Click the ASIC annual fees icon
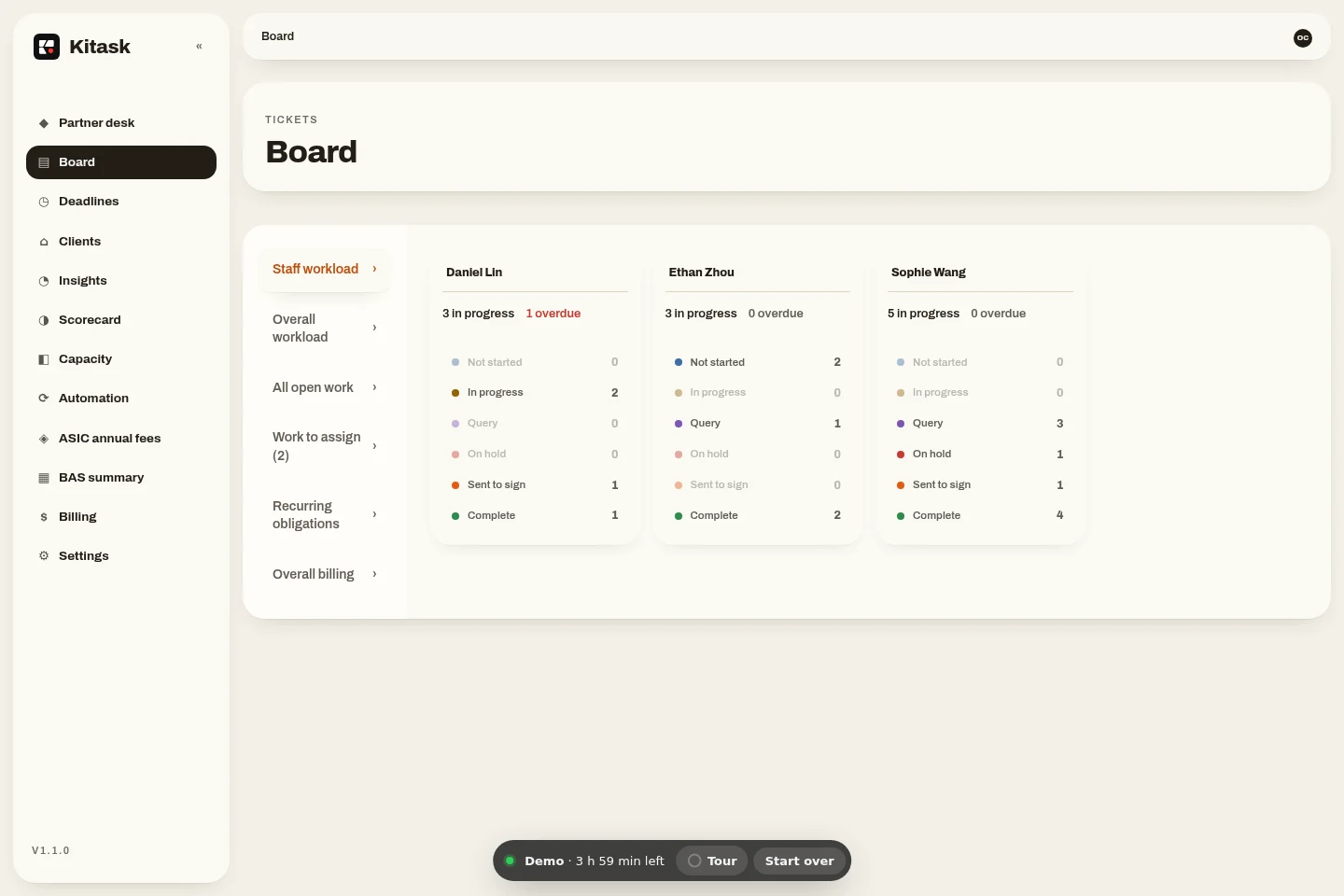The image size is (1344, 896). tap(44, 439)
